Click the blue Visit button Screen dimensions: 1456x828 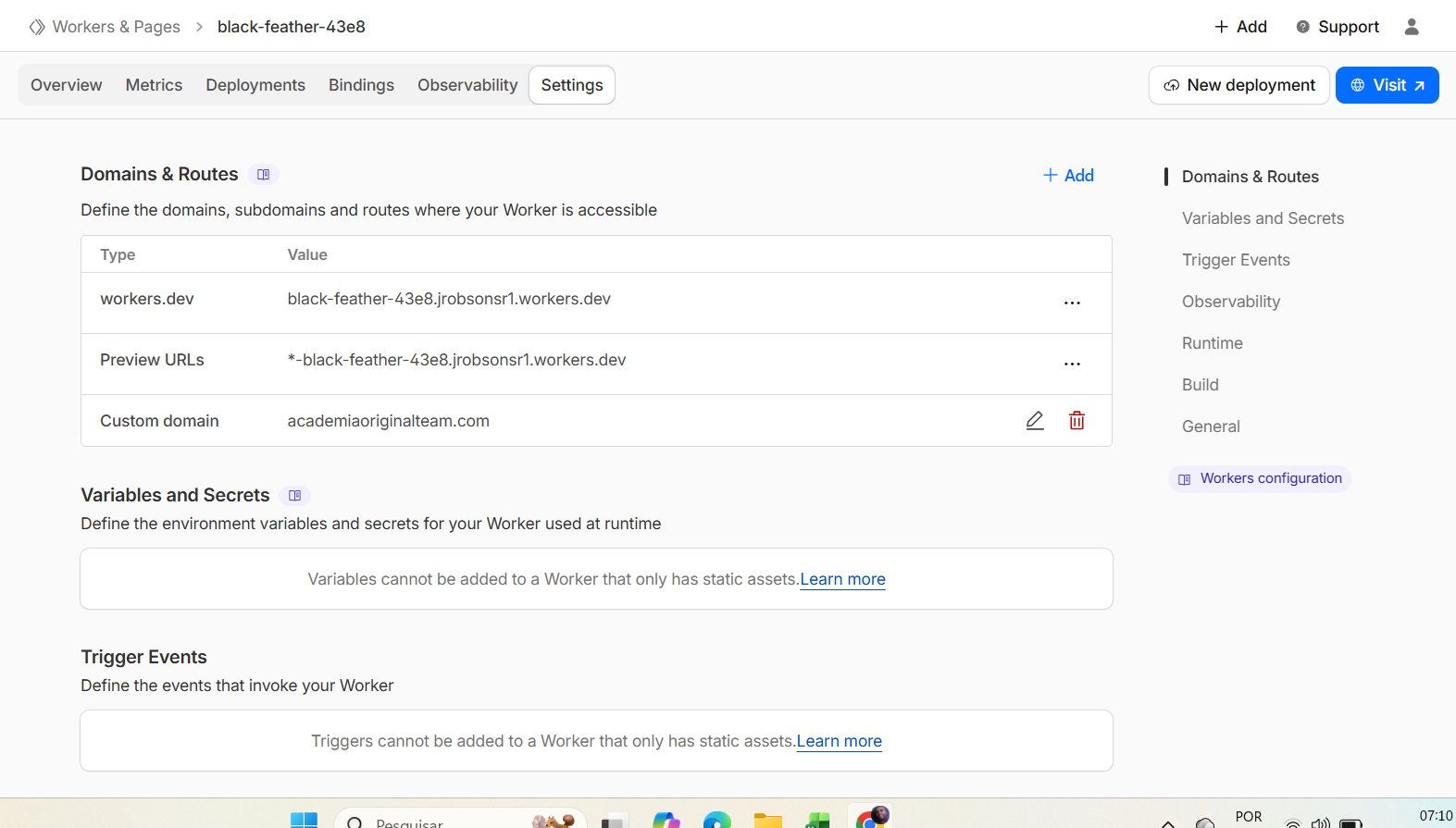click(1387, 85)
